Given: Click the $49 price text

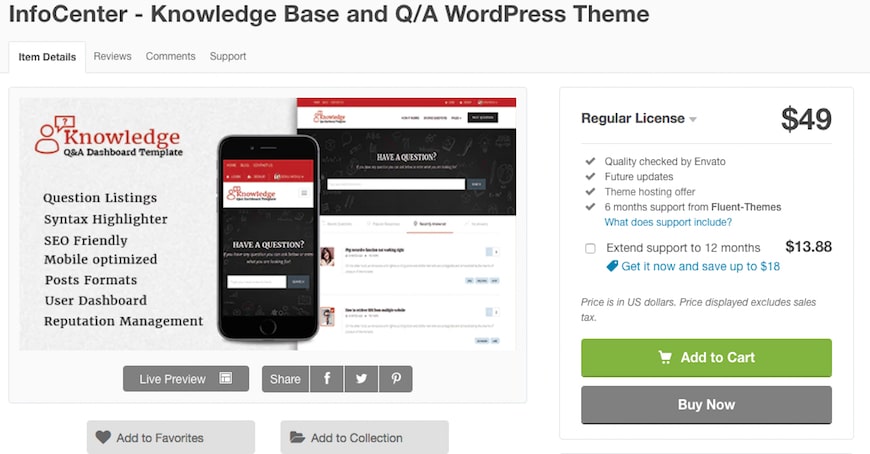Looking at the screenshot, I should coord(806,119).
